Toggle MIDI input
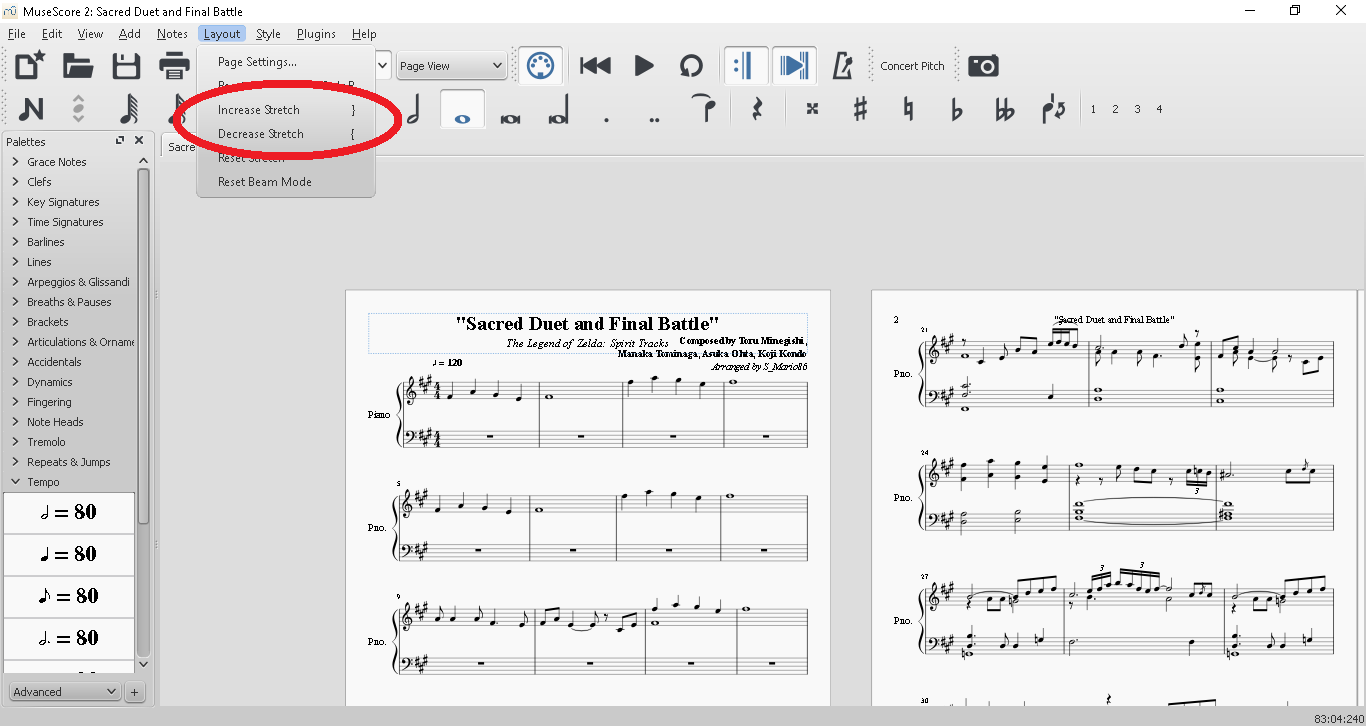Image resolution: width=1366 pixels, height=726 pixels. point(540,66)
